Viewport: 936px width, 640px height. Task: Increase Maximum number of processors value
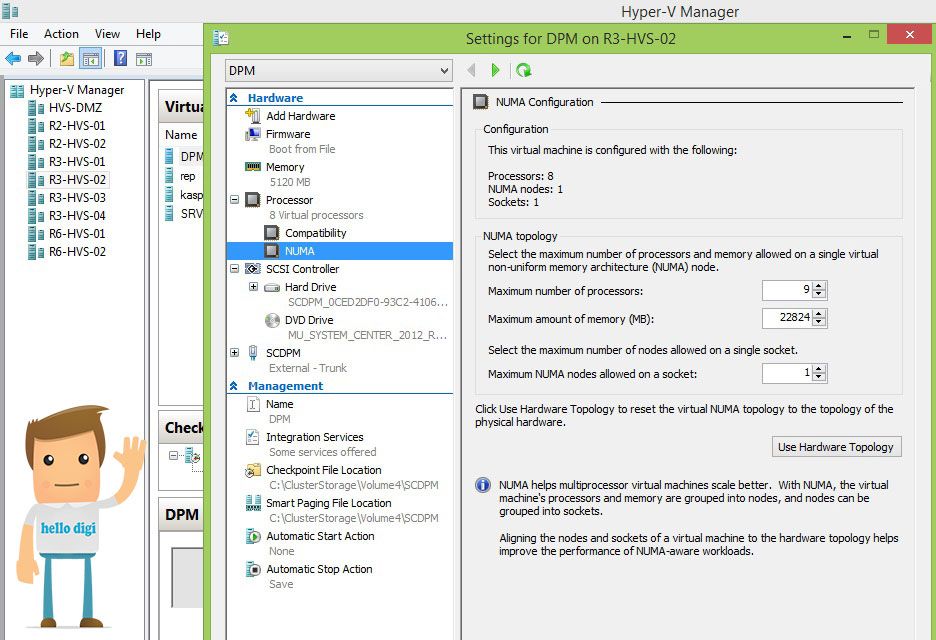[x=820, y=286]
